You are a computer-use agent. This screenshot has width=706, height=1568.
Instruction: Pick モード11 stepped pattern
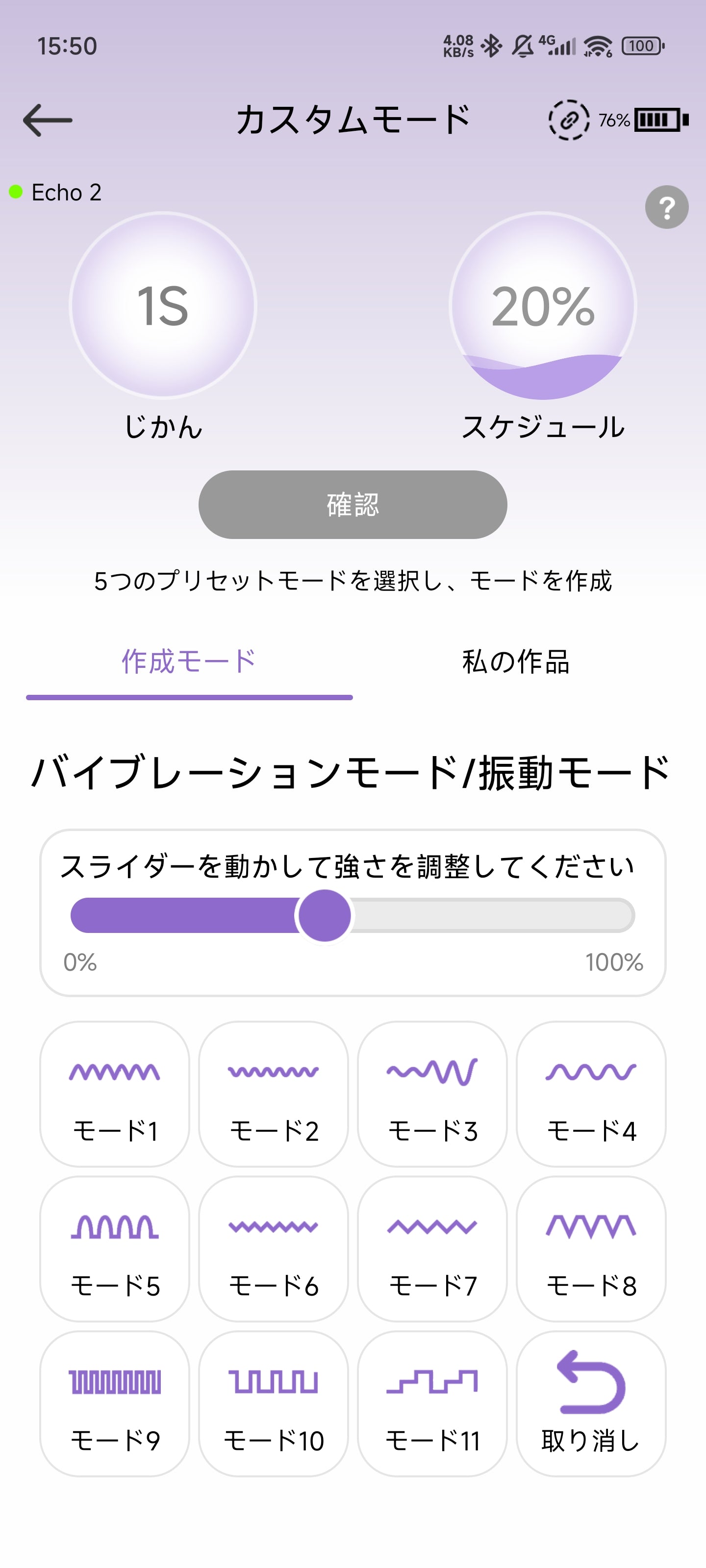[432, 1403]
